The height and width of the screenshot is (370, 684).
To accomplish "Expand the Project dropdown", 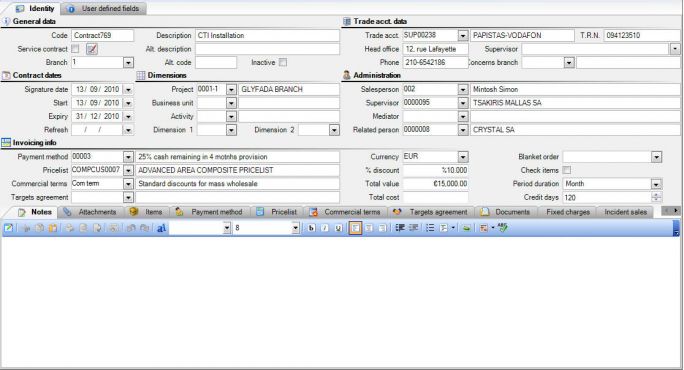I will click(x=231, y=89).
